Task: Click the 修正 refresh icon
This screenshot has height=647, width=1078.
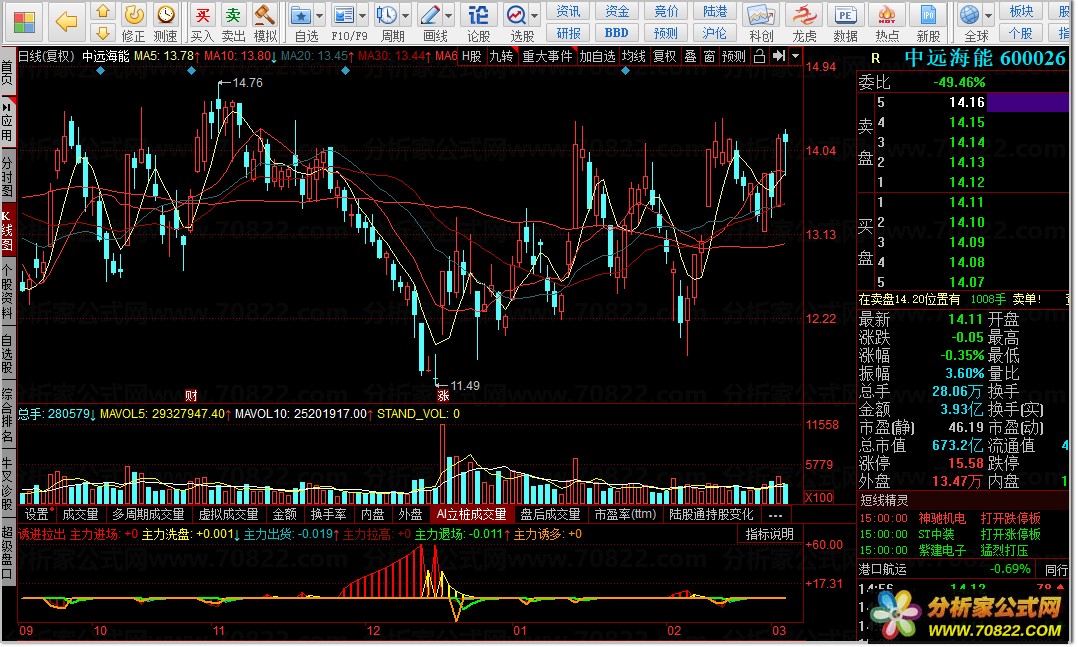Action: coord(133,15)
